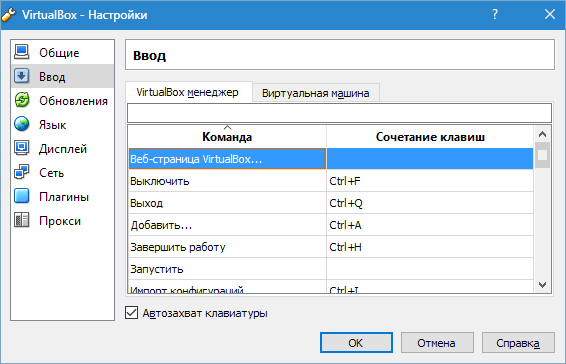Viewport: 566px width, 364px height.
Task: Click the Язык globe icon
Action: (22, 124)
